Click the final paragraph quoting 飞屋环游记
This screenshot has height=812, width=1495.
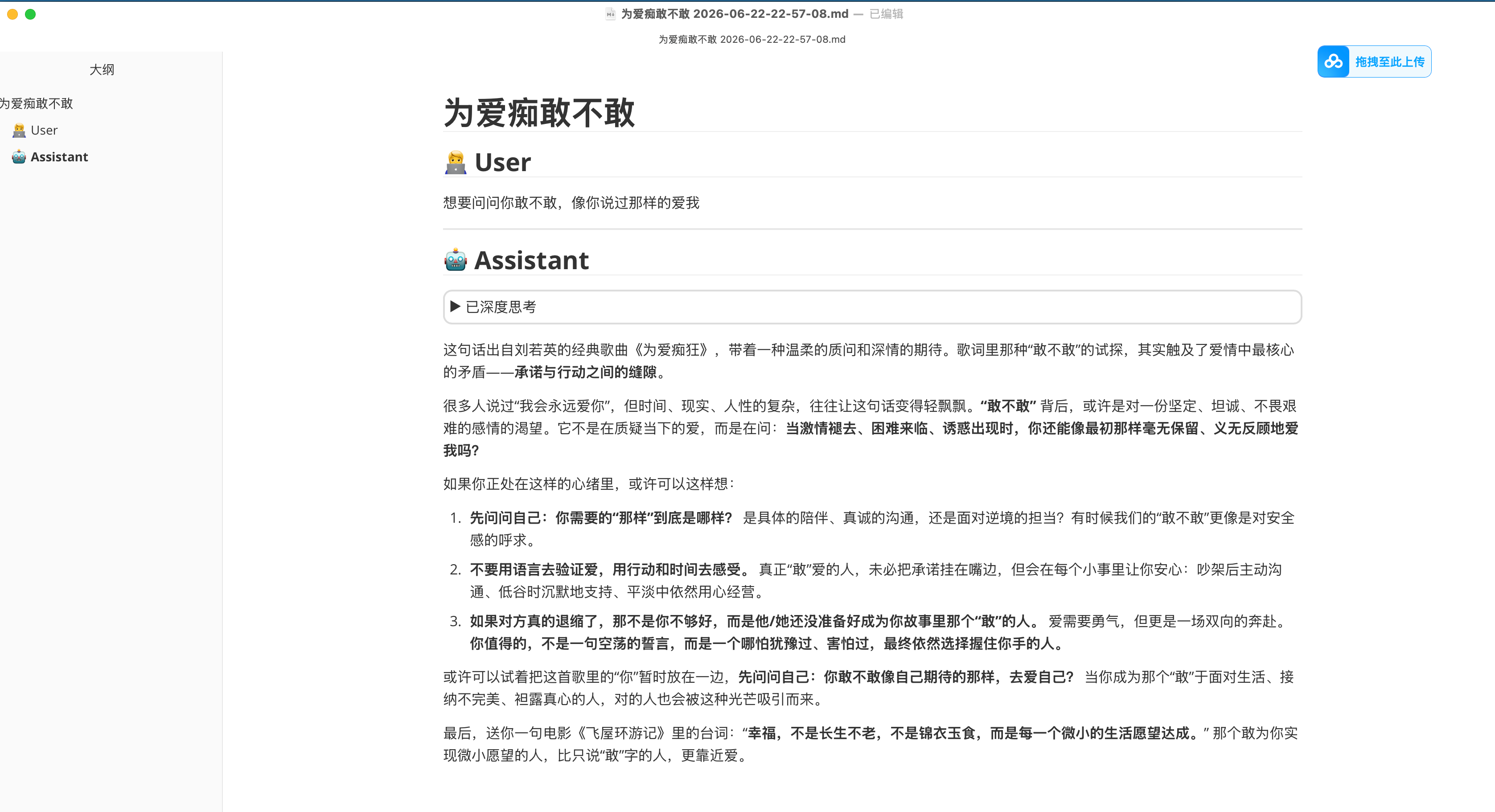(871, 744)
